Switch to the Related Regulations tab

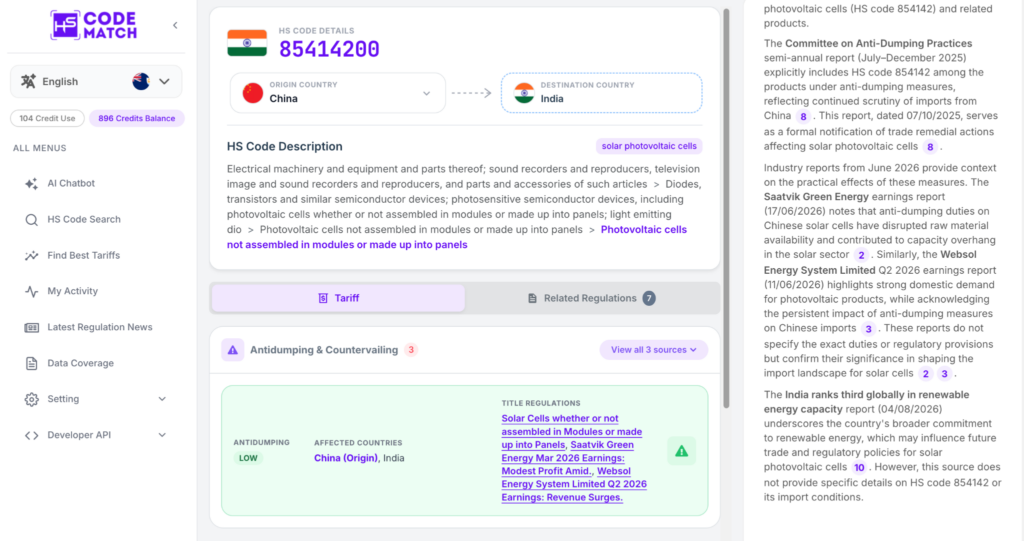(591, 298)
